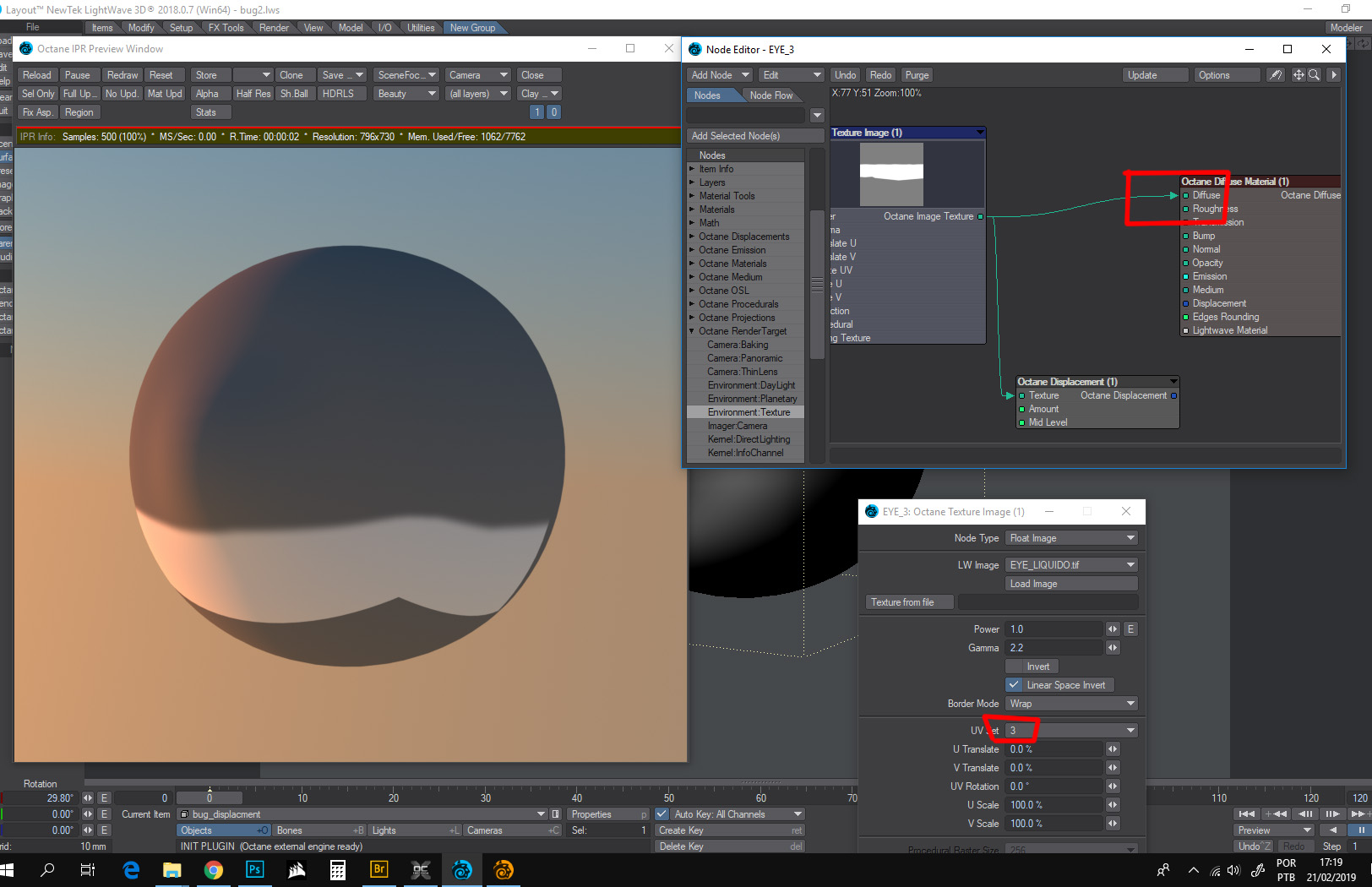Click the item list icon beside Current Item

[x=555, y=814]
